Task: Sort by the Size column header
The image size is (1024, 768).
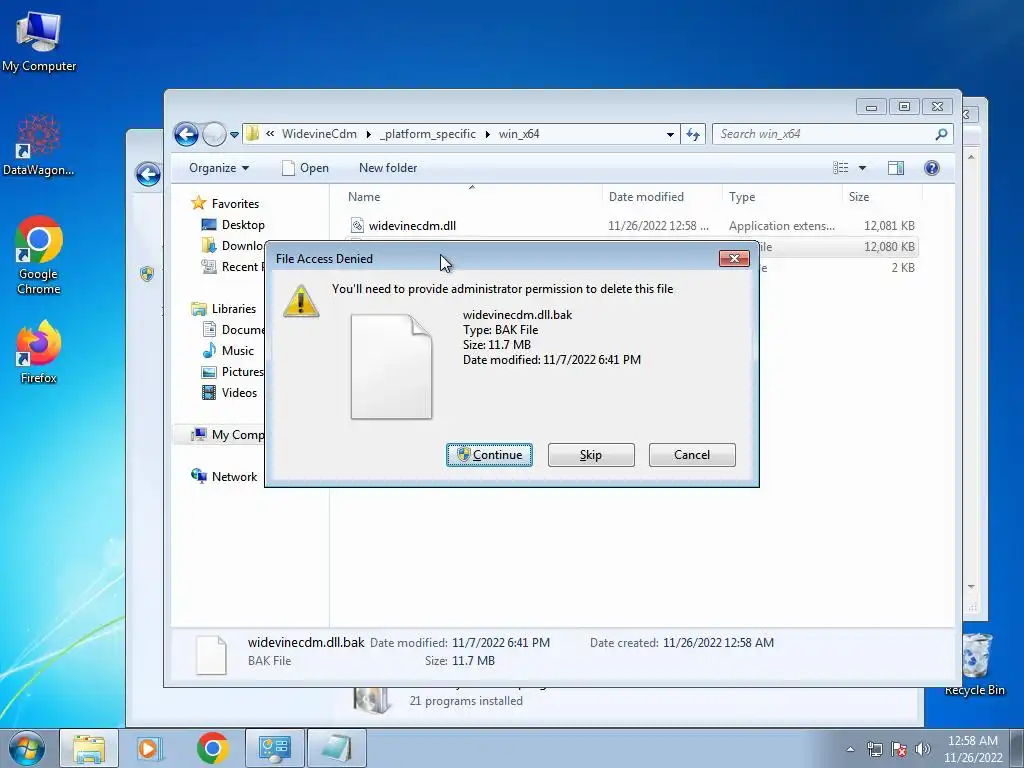Action: [882, 197]
